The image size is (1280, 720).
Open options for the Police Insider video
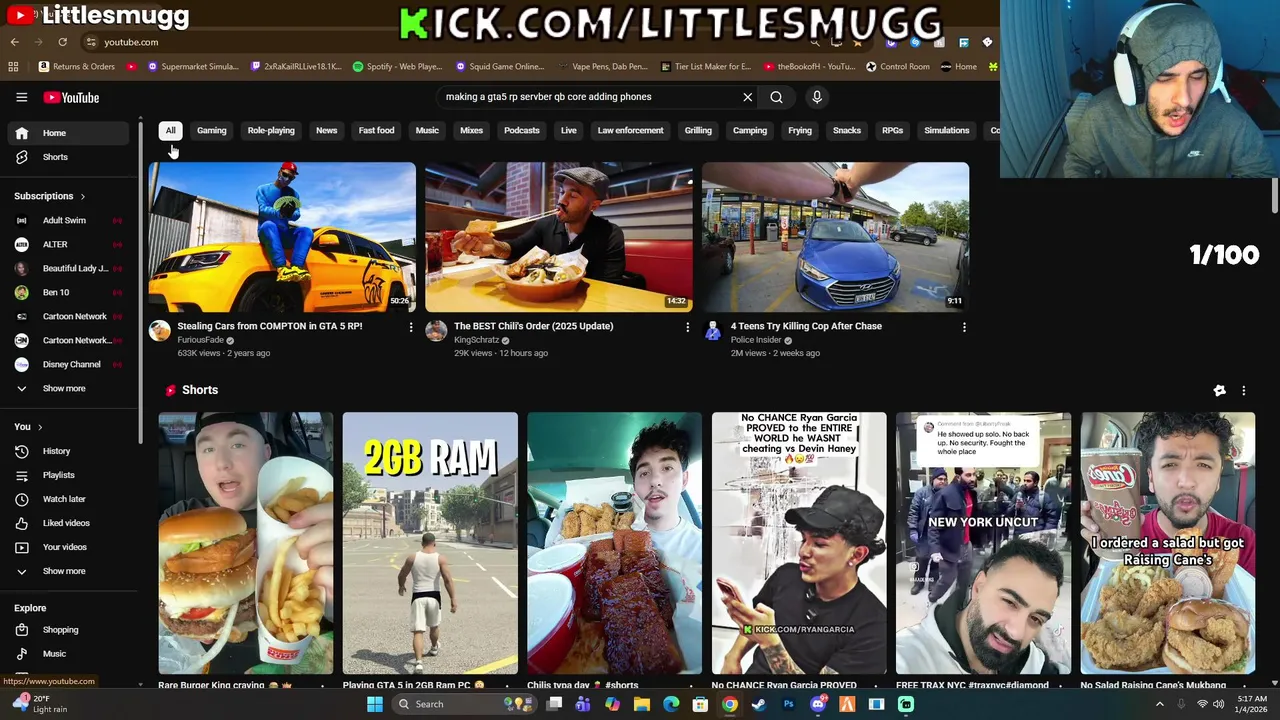(x=964, y=327)
